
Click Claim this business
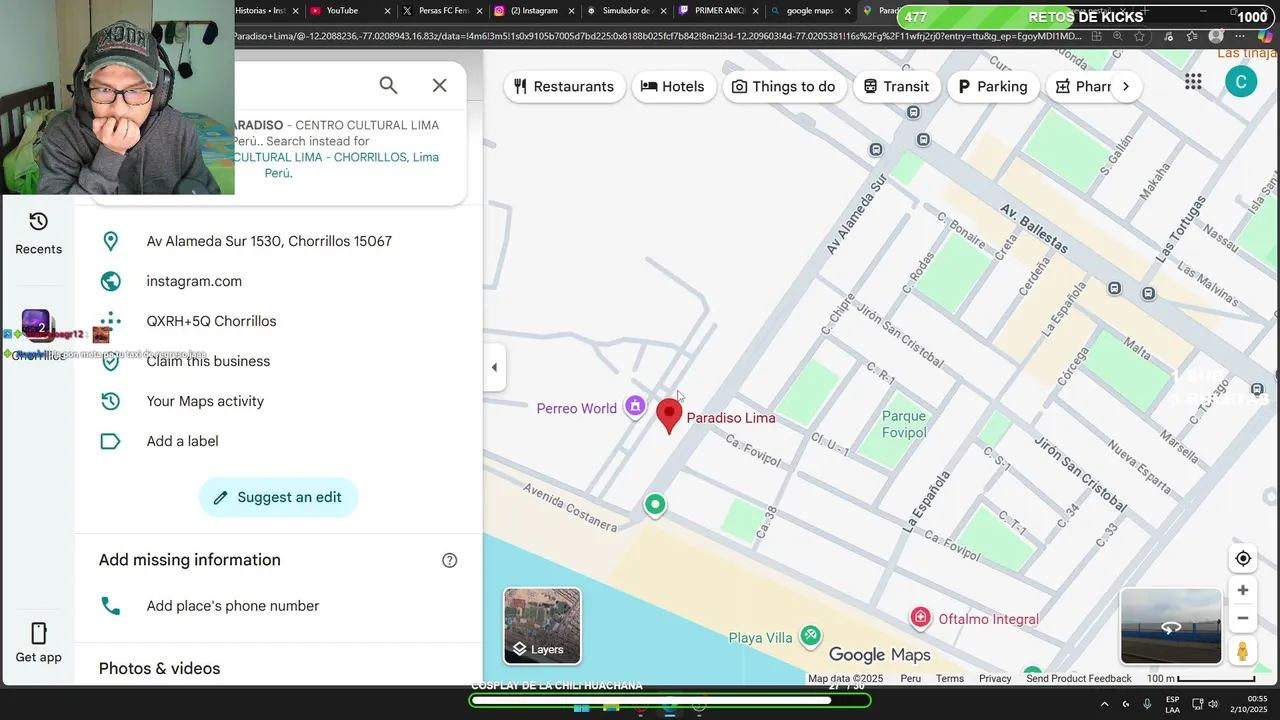click(208, 361)
